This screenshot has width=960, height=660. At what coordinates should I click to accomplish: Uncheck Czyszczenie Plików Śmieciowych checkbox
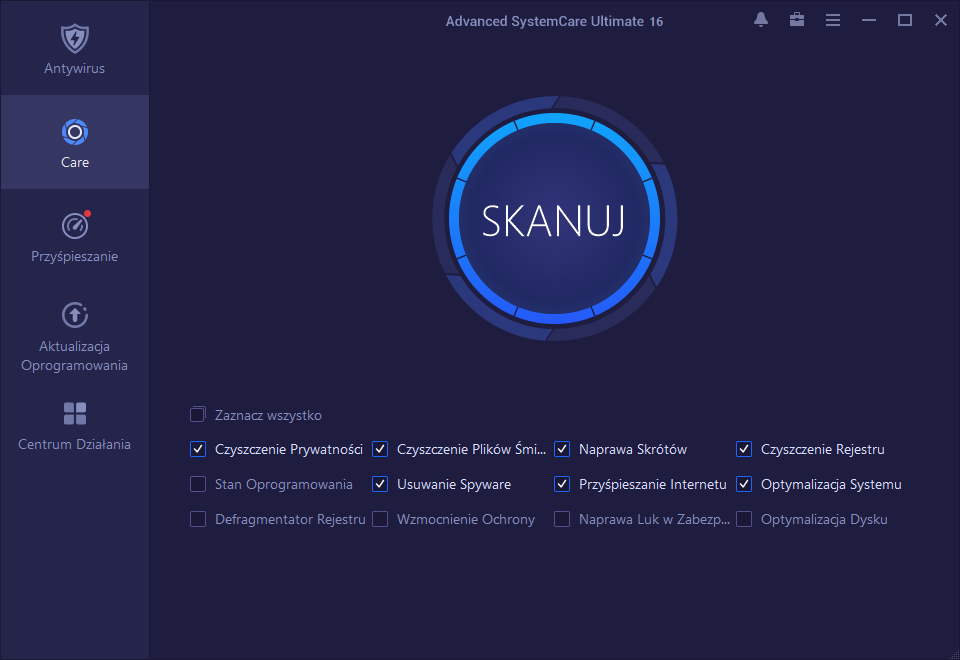380,449
